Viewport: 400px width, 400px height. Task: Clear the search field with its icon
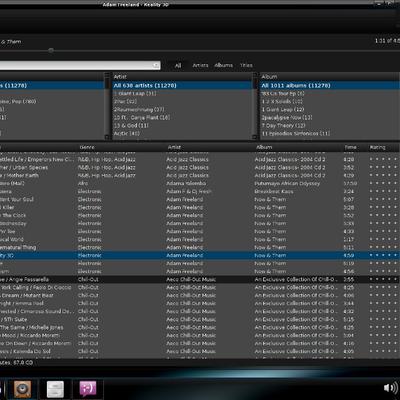pos(156,65)
